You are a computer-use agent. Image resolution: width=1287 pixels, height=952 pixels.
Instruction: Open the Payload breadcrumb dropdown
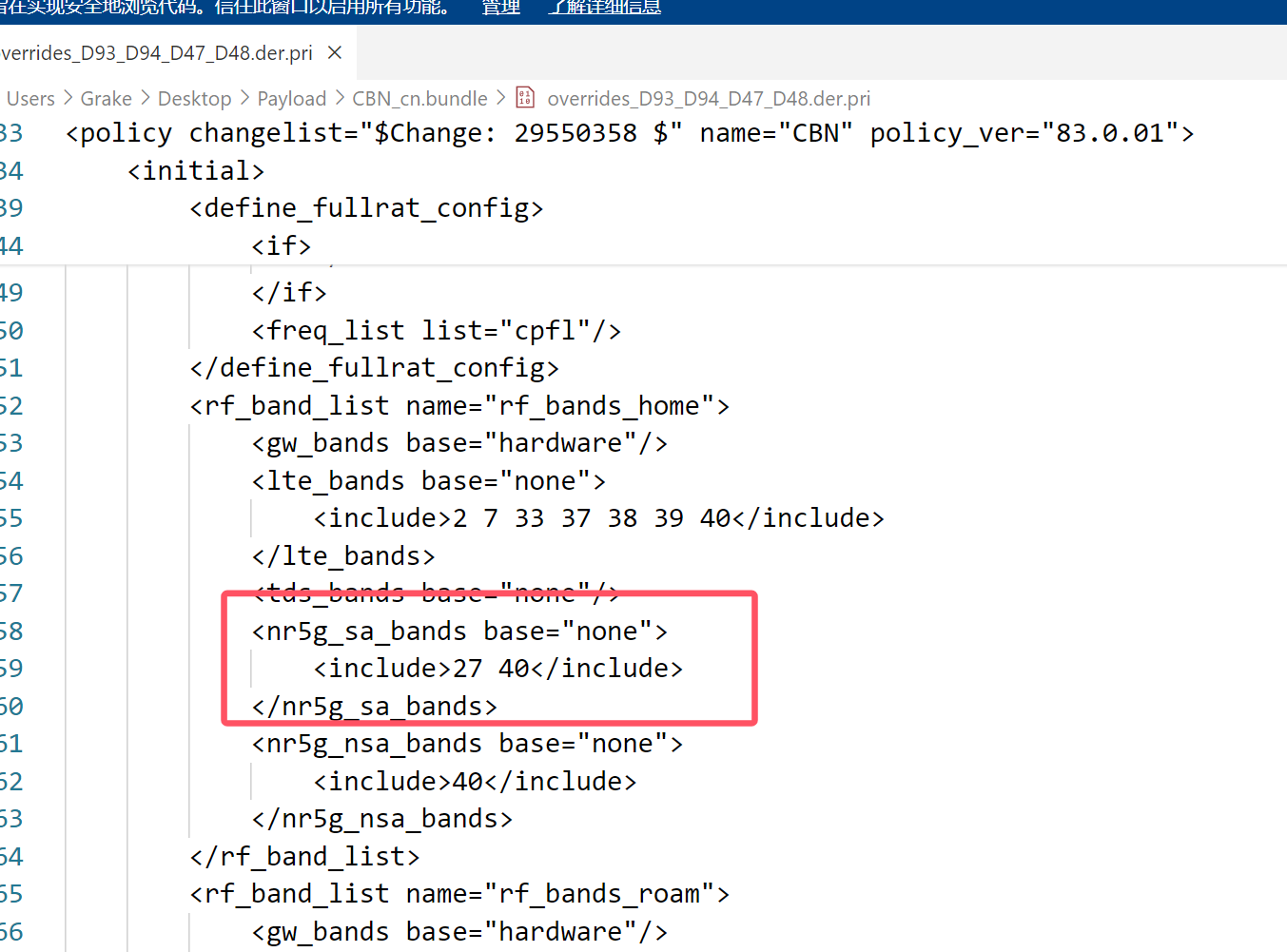[291, 99]
